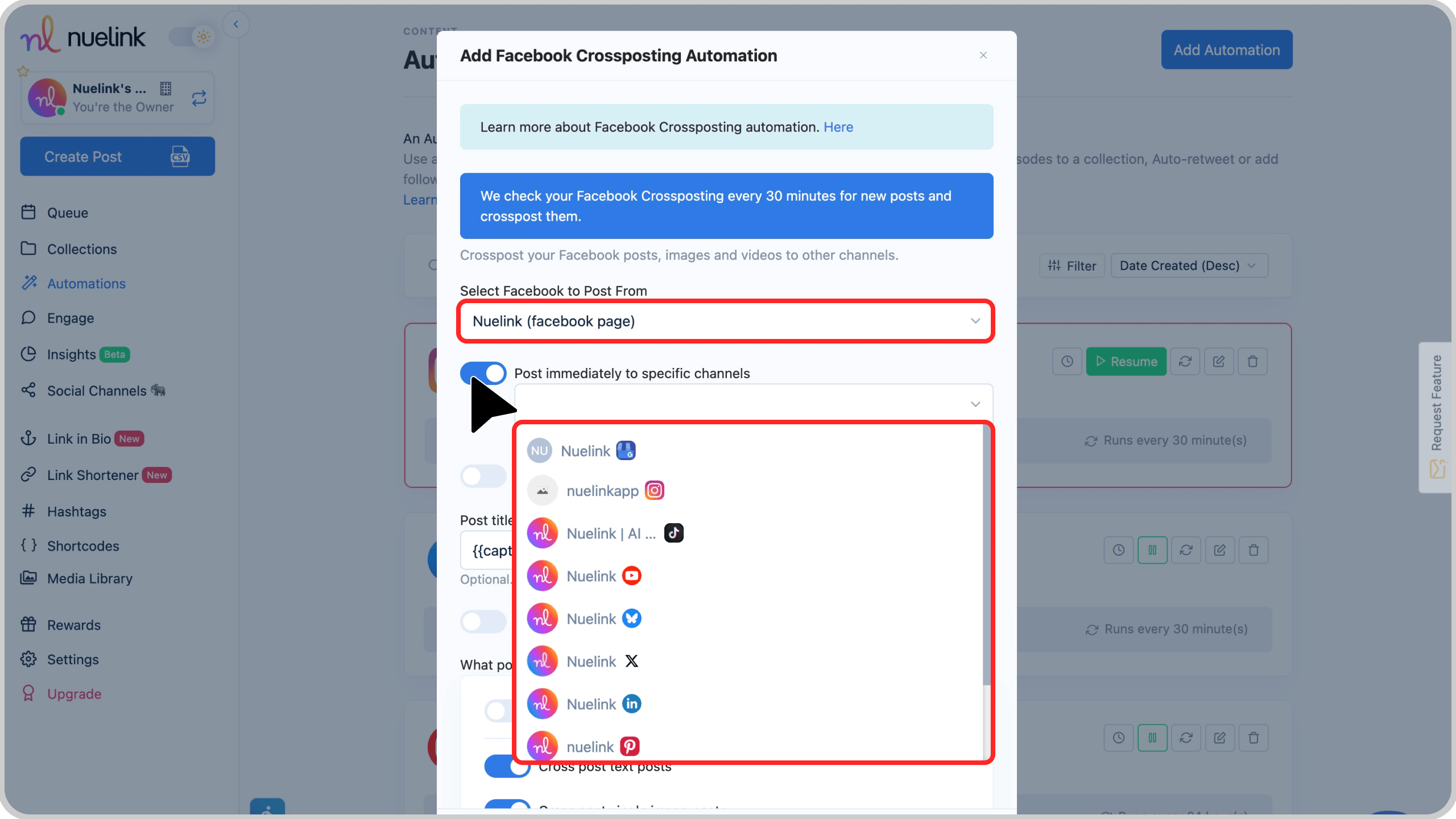Turn off Cross post text posts
This screenshot has width=1456, height=819.
coord(507,766)
